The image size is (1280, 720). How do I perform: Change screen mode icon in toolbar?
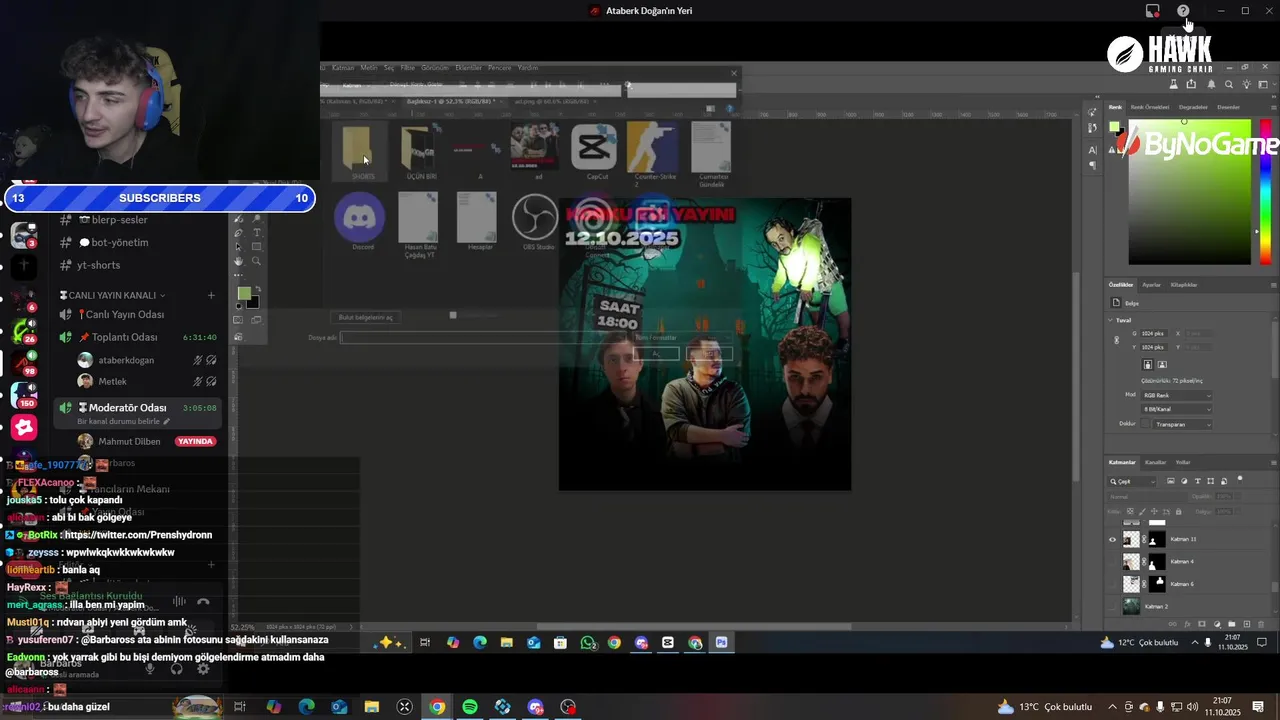pos(256,320)
